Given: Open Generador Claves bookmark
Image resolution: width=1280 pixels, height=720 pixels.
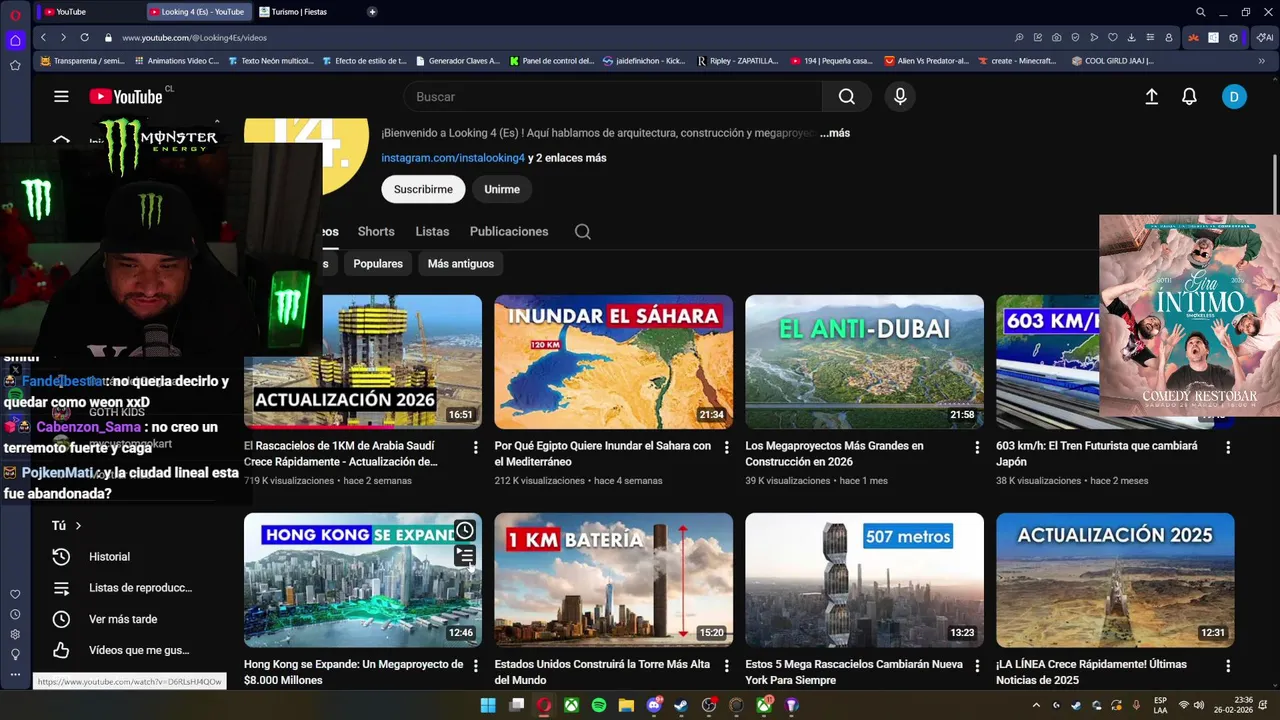Looking at the screenshot, I should (457, 61).
